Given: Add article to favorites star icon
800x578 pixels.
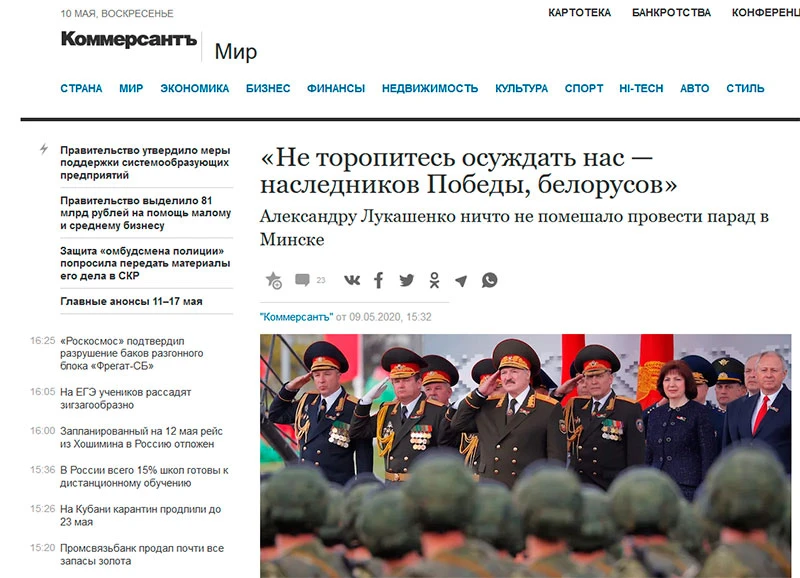Looking at the screenshot, I should pos(274,280).
